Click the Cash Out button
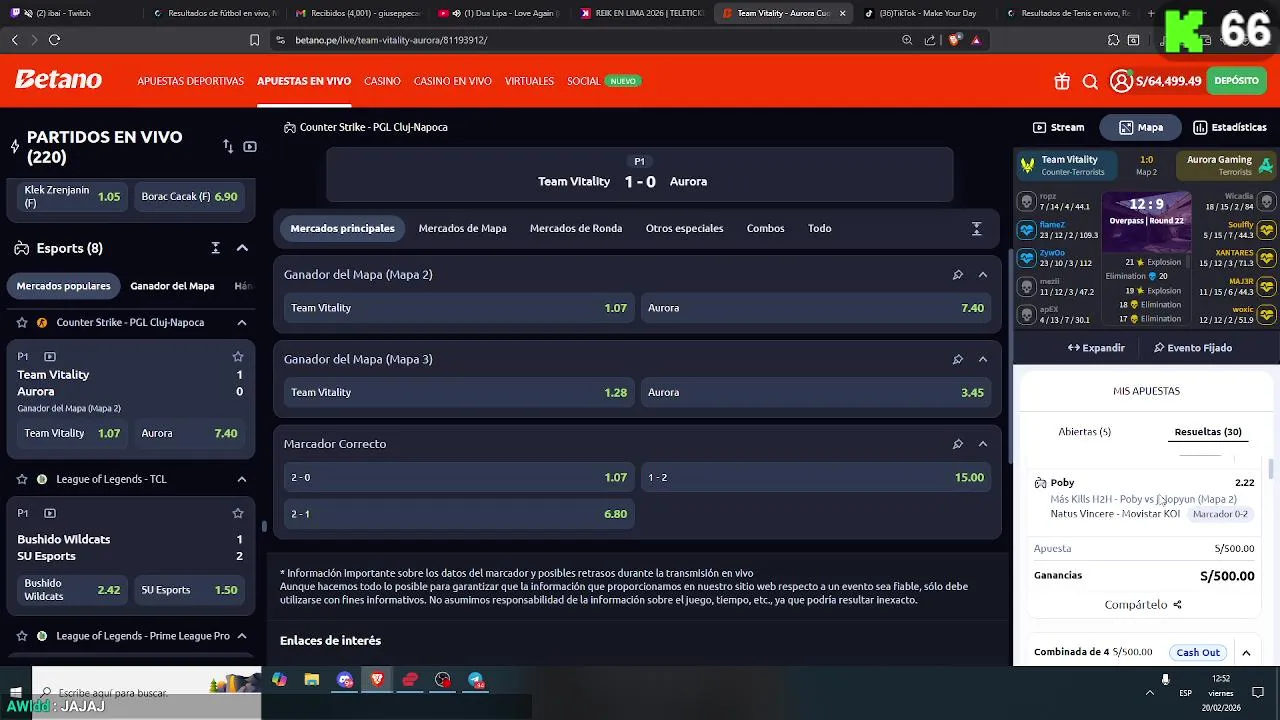This screenshot has width=1280, height=720. click(1198, 653)
